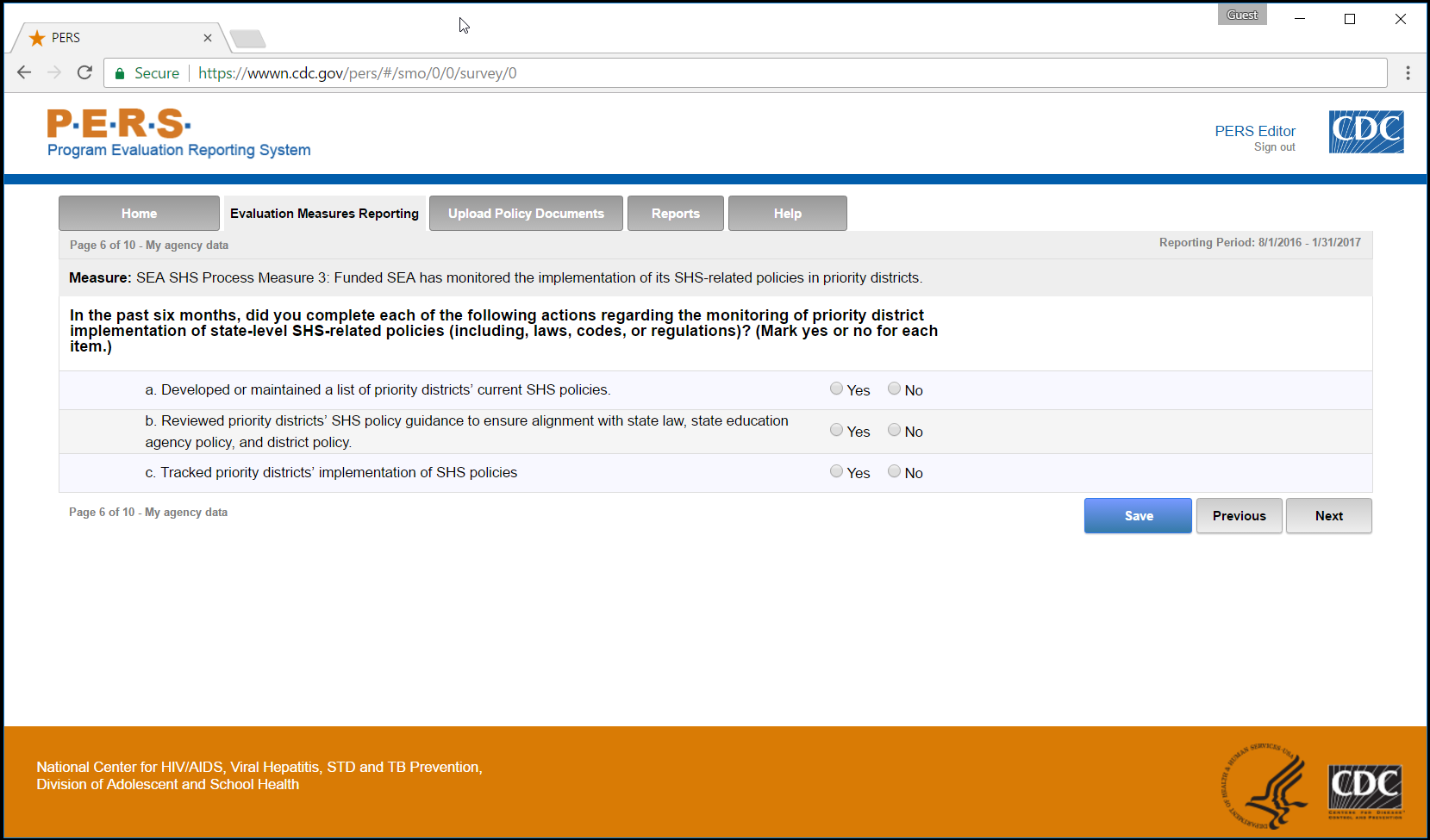The height and width of the screenshot is (840, 1430).
Task: Open the Upload Policy Documents tab
Action: 526,213
